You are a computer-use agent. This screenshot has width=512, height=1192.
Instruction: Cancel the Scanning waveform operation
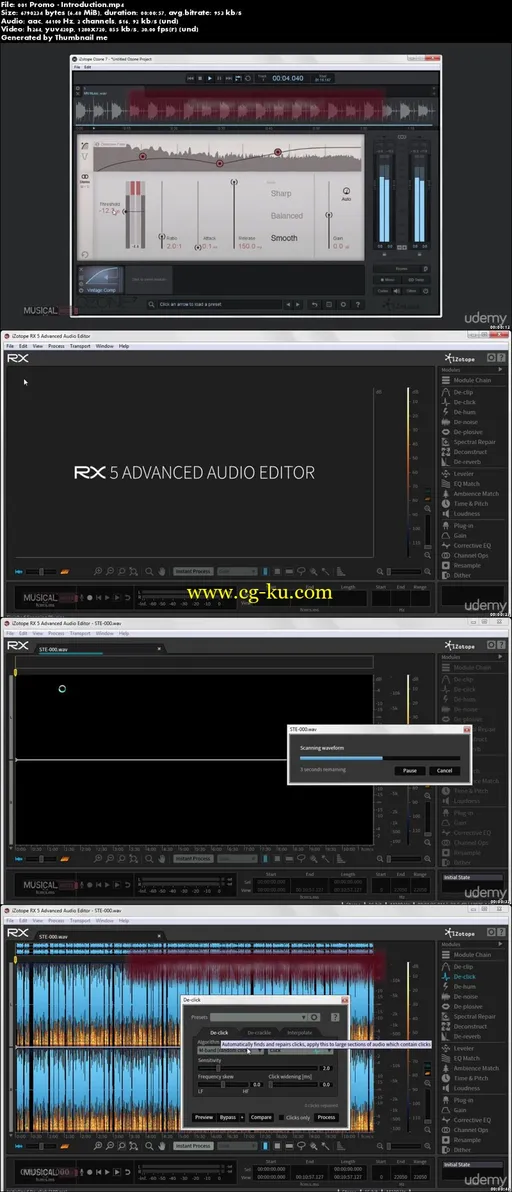[x=444, y=770]
